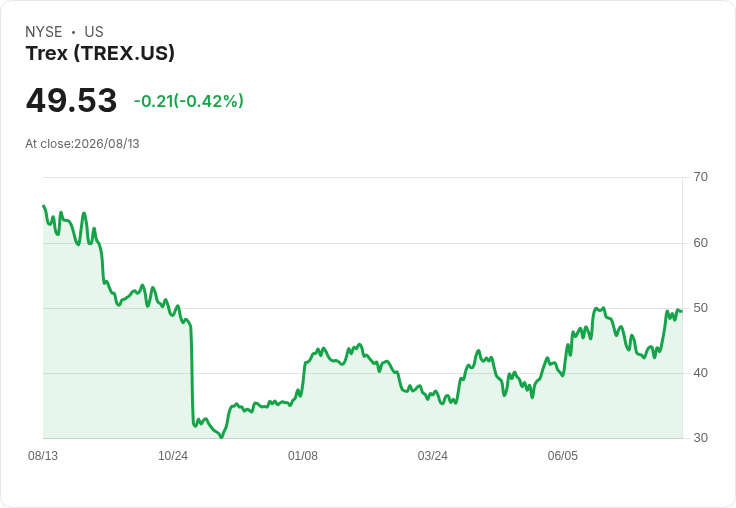Click the 50 y-axis price label
The height and width of the screenshot is (508, 736).
coord(700,308)
